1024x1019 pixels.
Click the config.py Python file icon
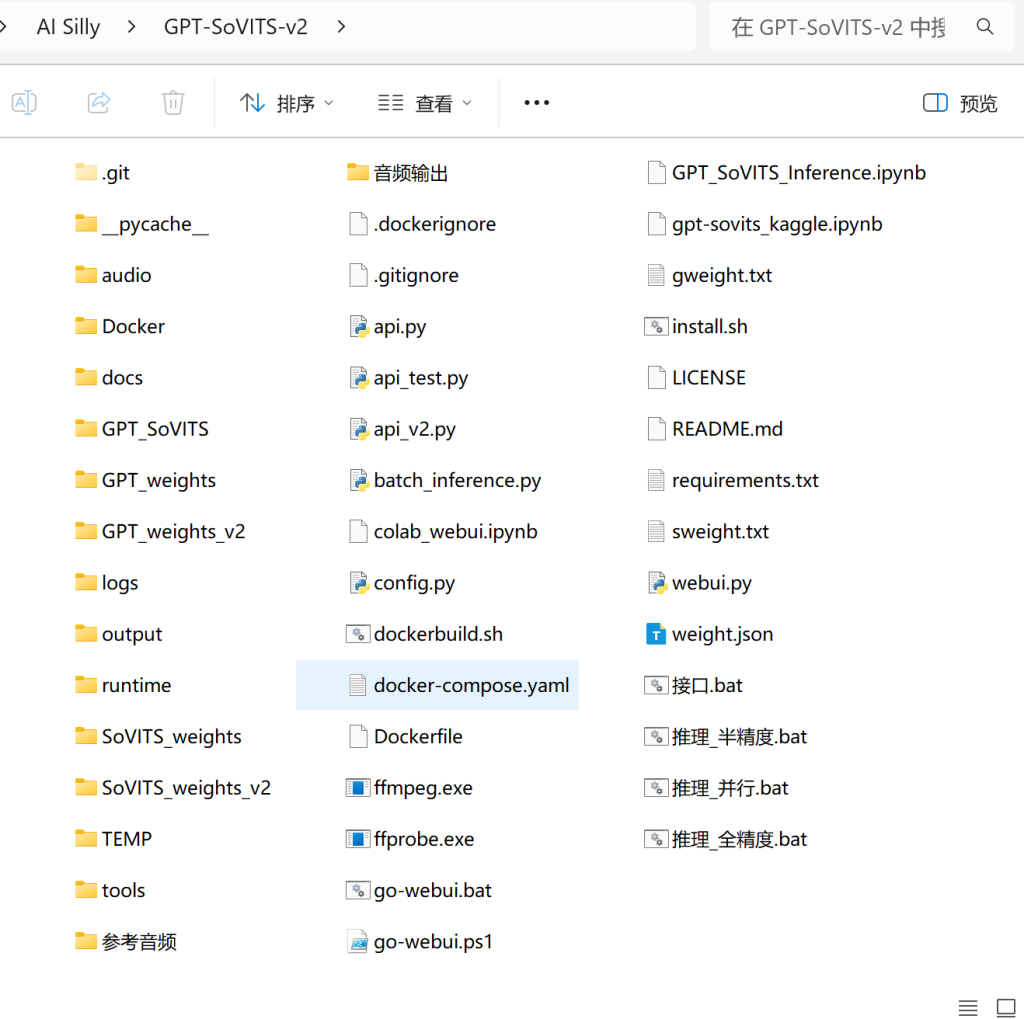[x=359, y=583]
